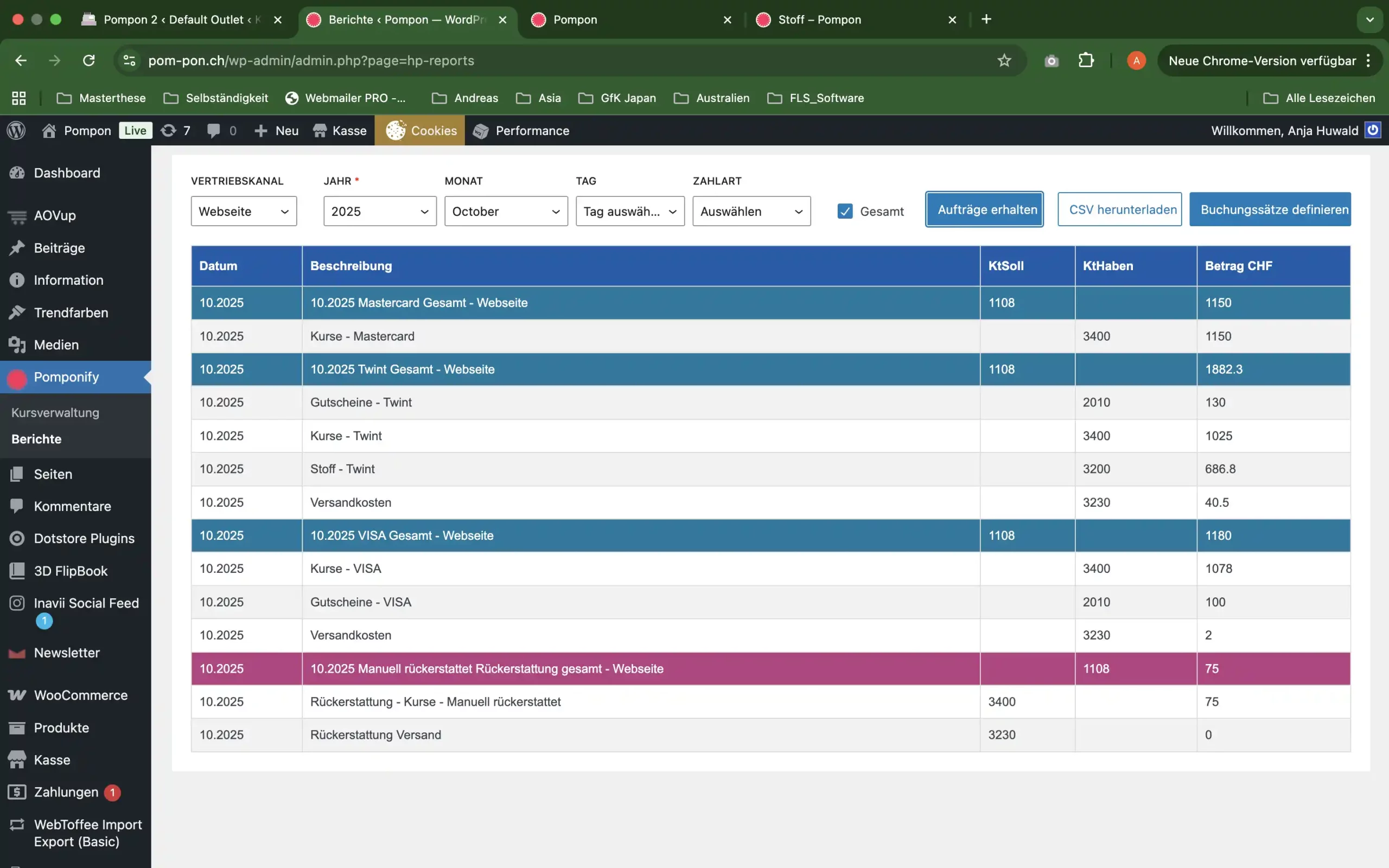This screenshot has height=868, width=1389.
Task: Expand the Jahr 2025 dropdown
Action: click(x=379, y=211)
